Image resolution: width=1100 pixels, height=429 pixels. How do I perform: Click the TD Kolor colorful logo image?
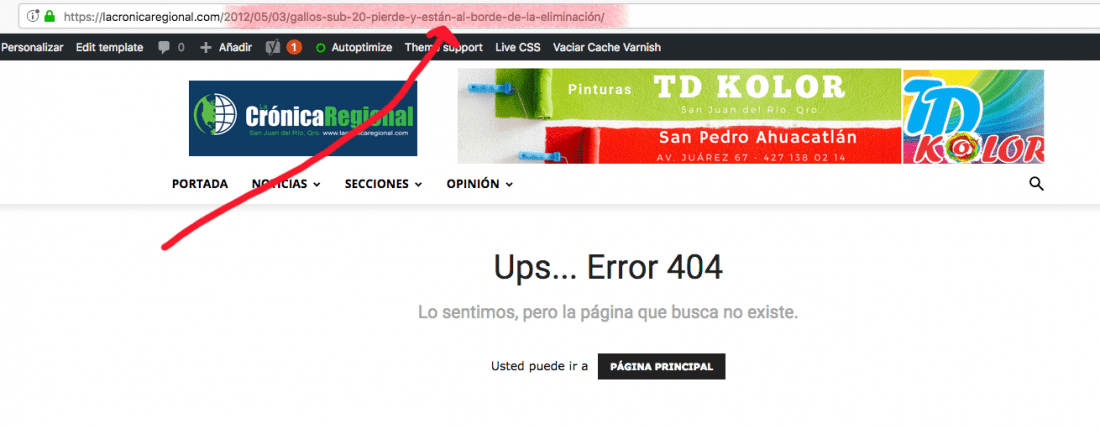click(x=973, y=116)
